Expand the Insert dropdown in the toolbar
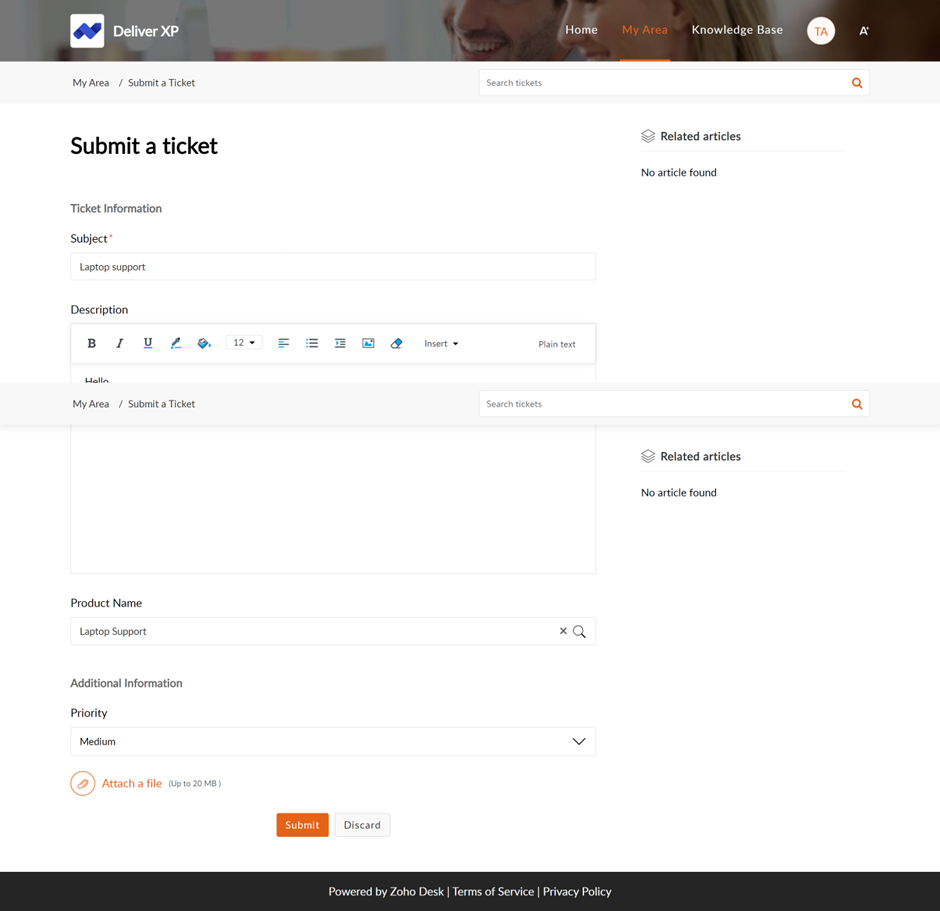 pyautogui.click(x=441, y=343)
